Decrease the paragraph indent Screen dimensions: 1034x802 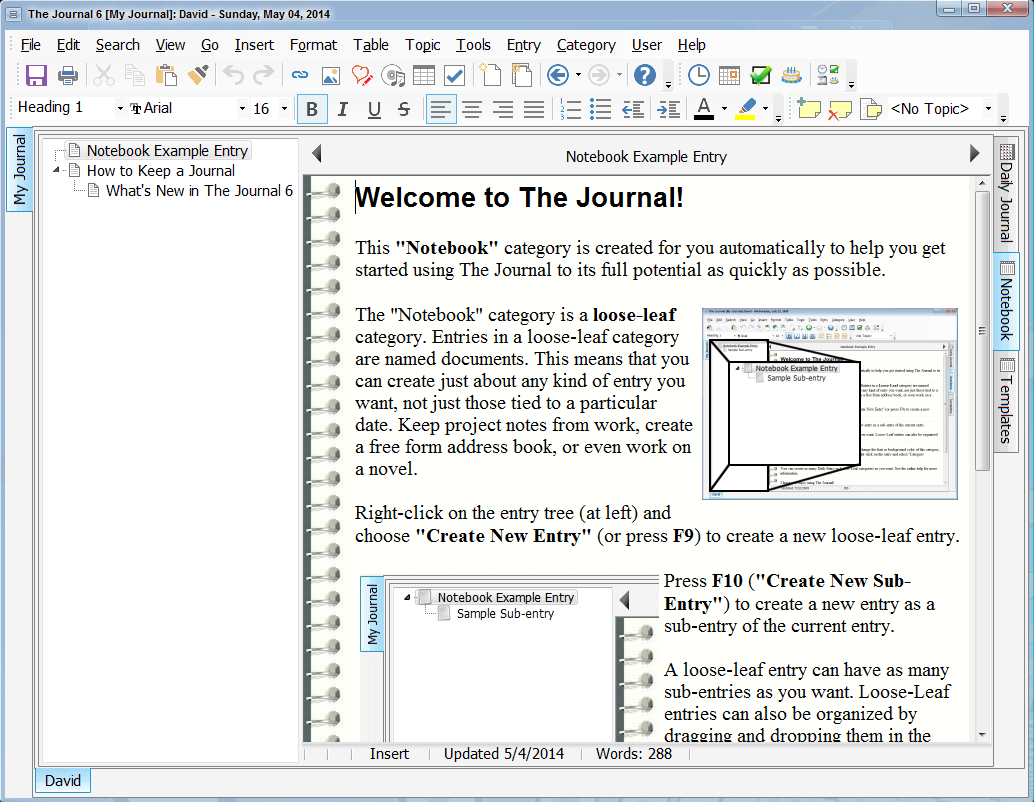[634, 109]
